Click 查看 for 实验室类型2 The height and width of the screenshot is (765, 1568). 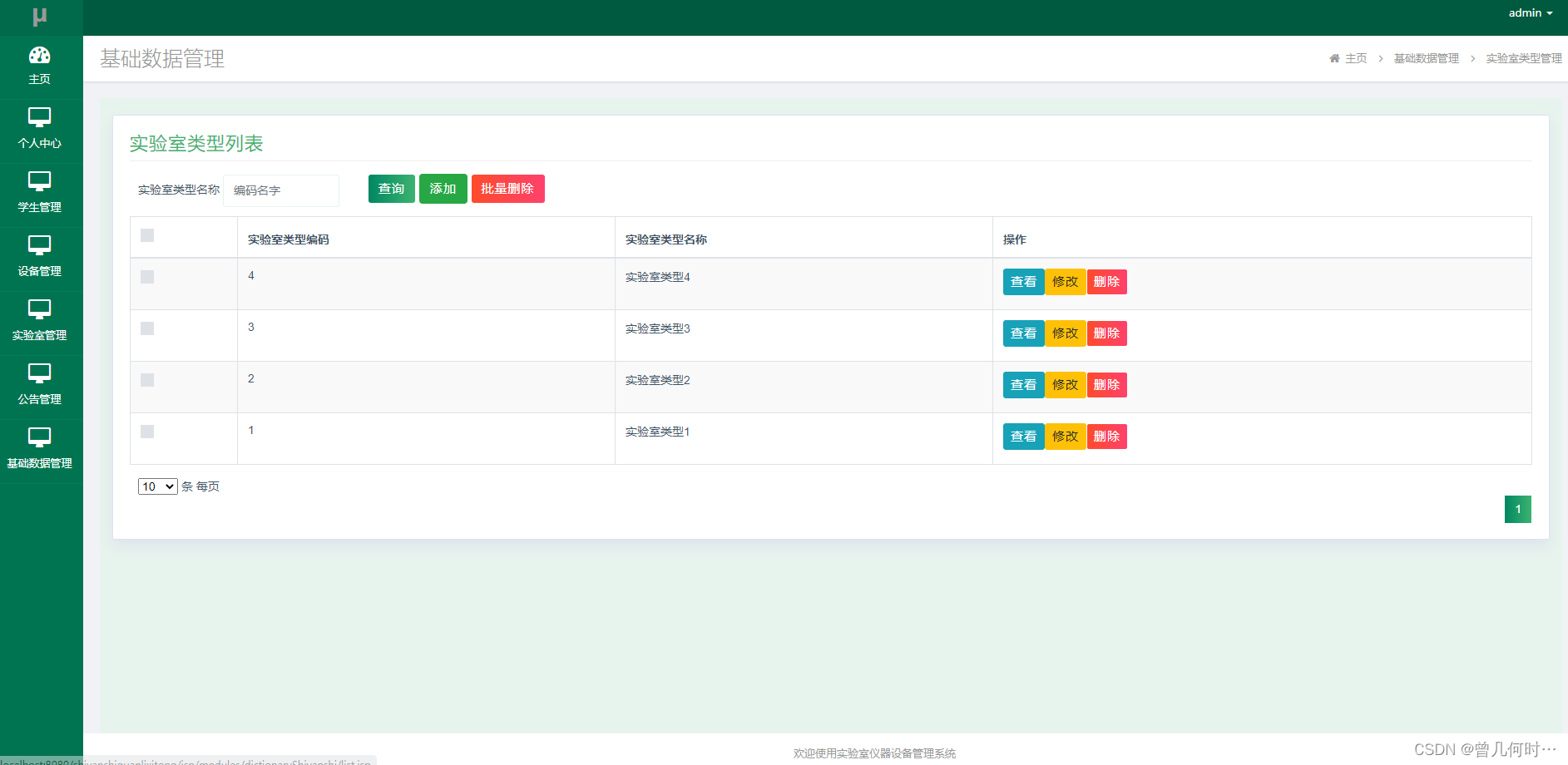(x=1024, y=385)
